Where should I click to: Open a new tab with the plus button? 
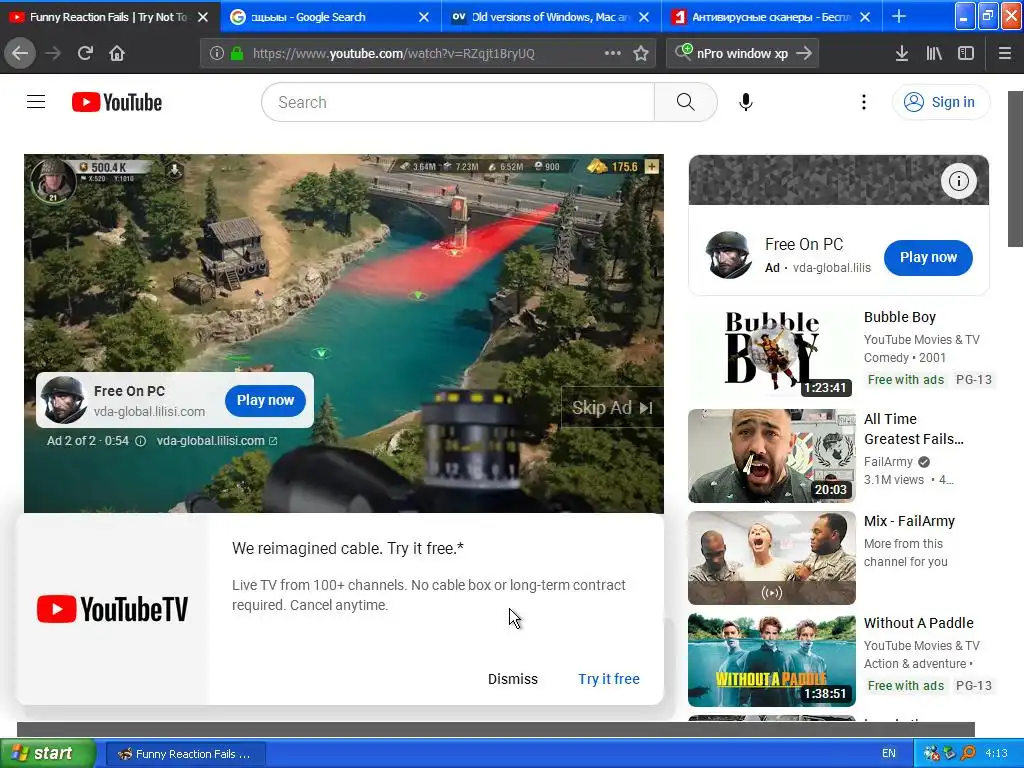[899, 16]
